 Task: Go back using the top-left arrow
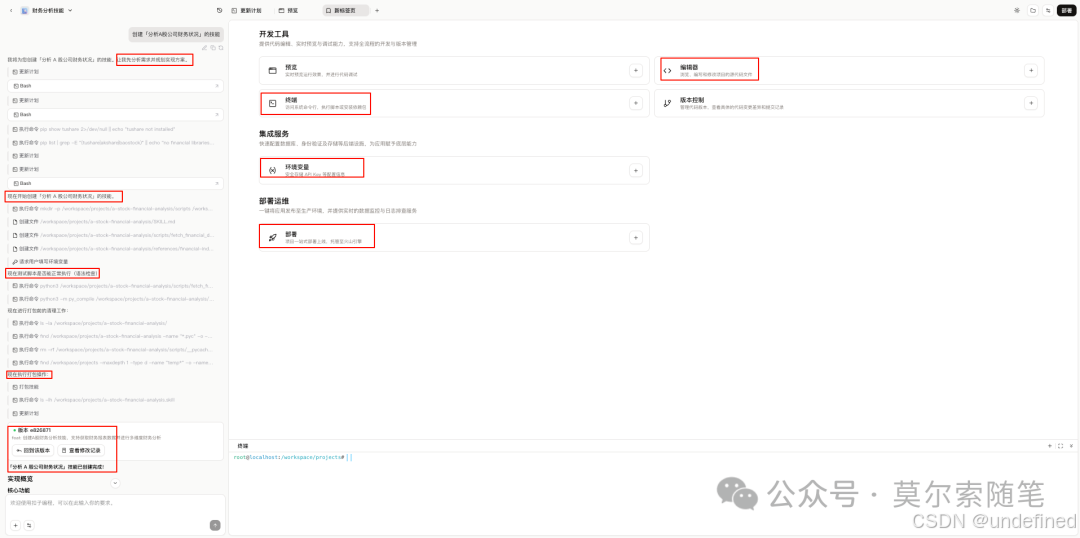pyautogui.click(x=11, y=10)
